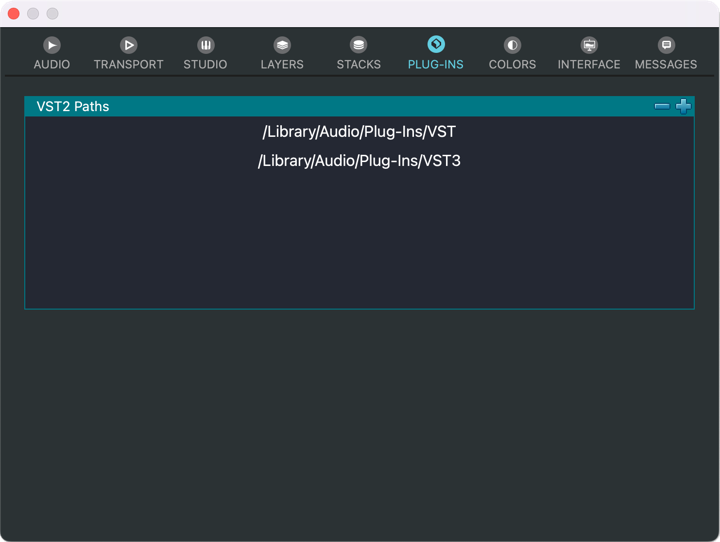Switch to the AUDIO tab label

(x=52, y=64)
